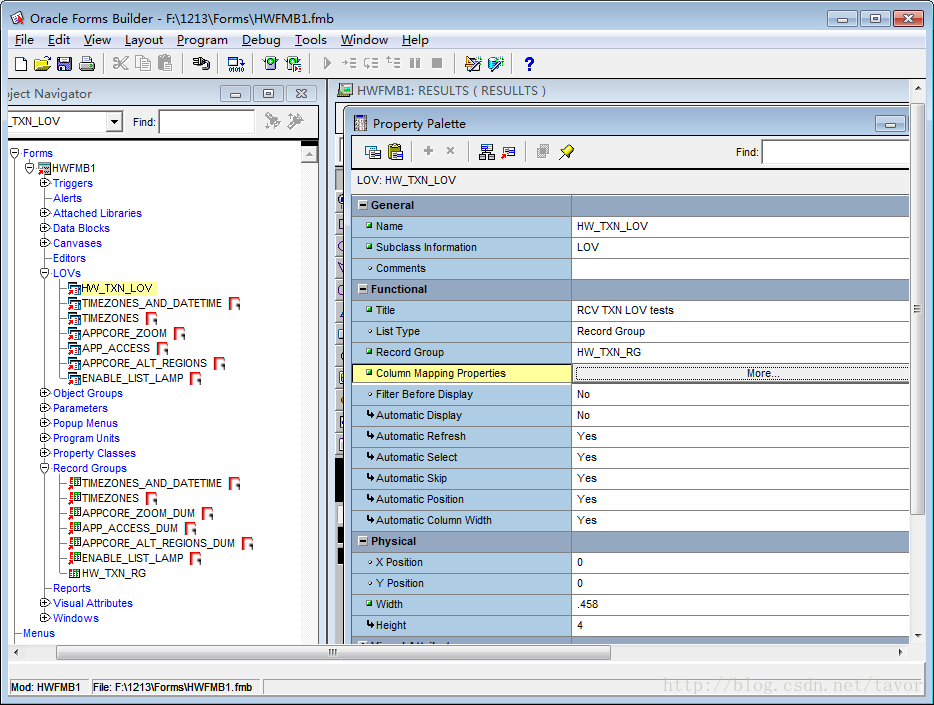Collapse the Functional property group
The height and width of the screenshot is (705, 934).
point(363,289)
